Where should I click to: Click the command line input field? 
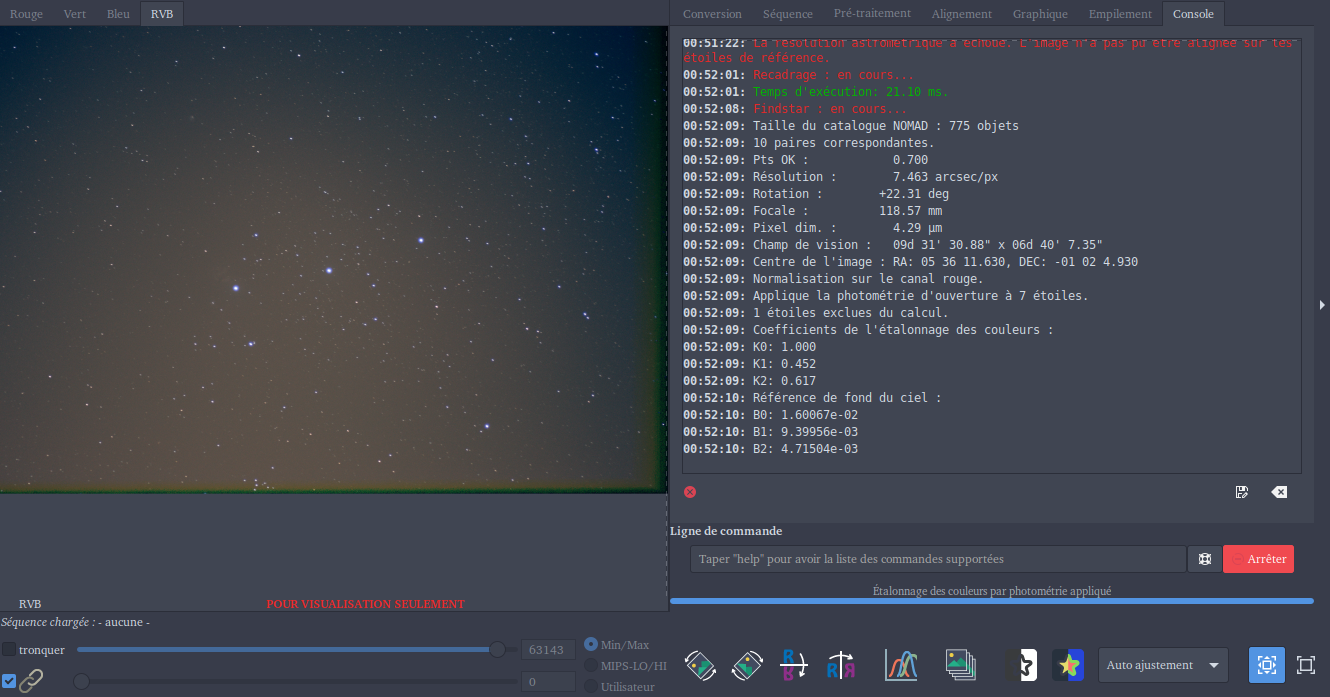(x=937, y=559)
